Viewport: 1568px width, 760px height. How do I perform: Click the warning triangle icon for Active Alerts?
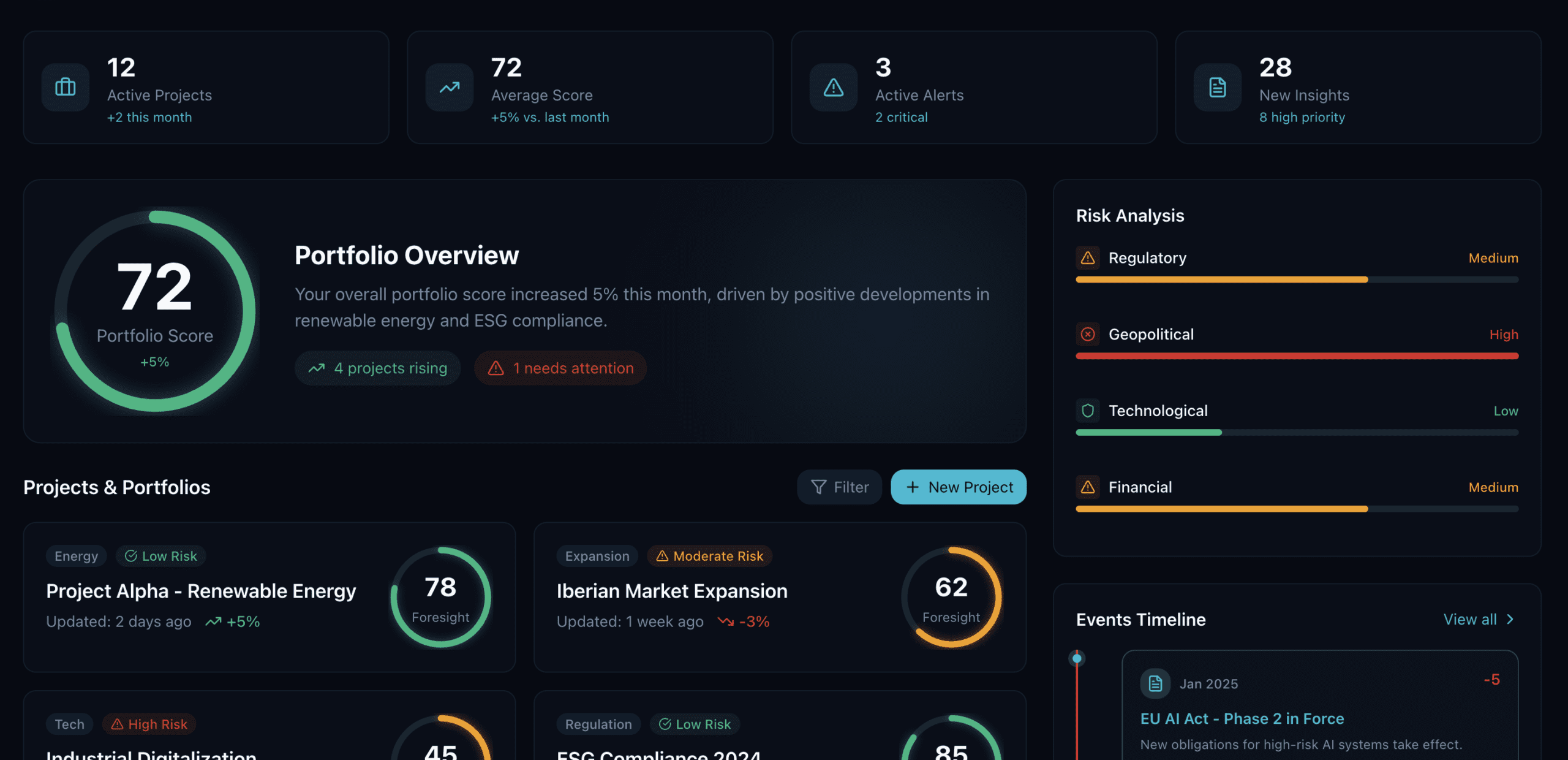pos(834,87)
